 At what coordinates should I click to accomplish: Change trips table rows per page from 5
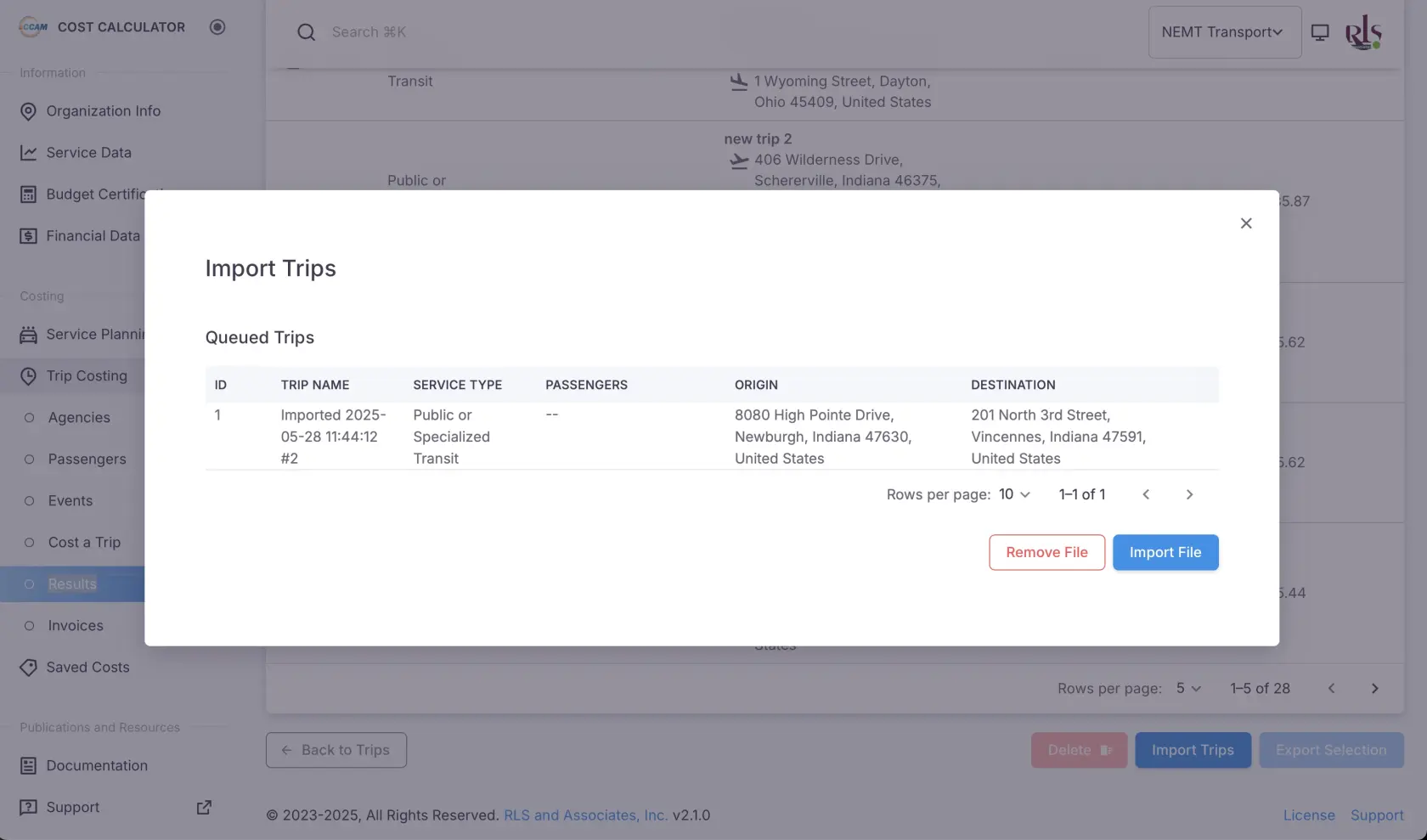pyautogui.click(x=1188, y=689)
